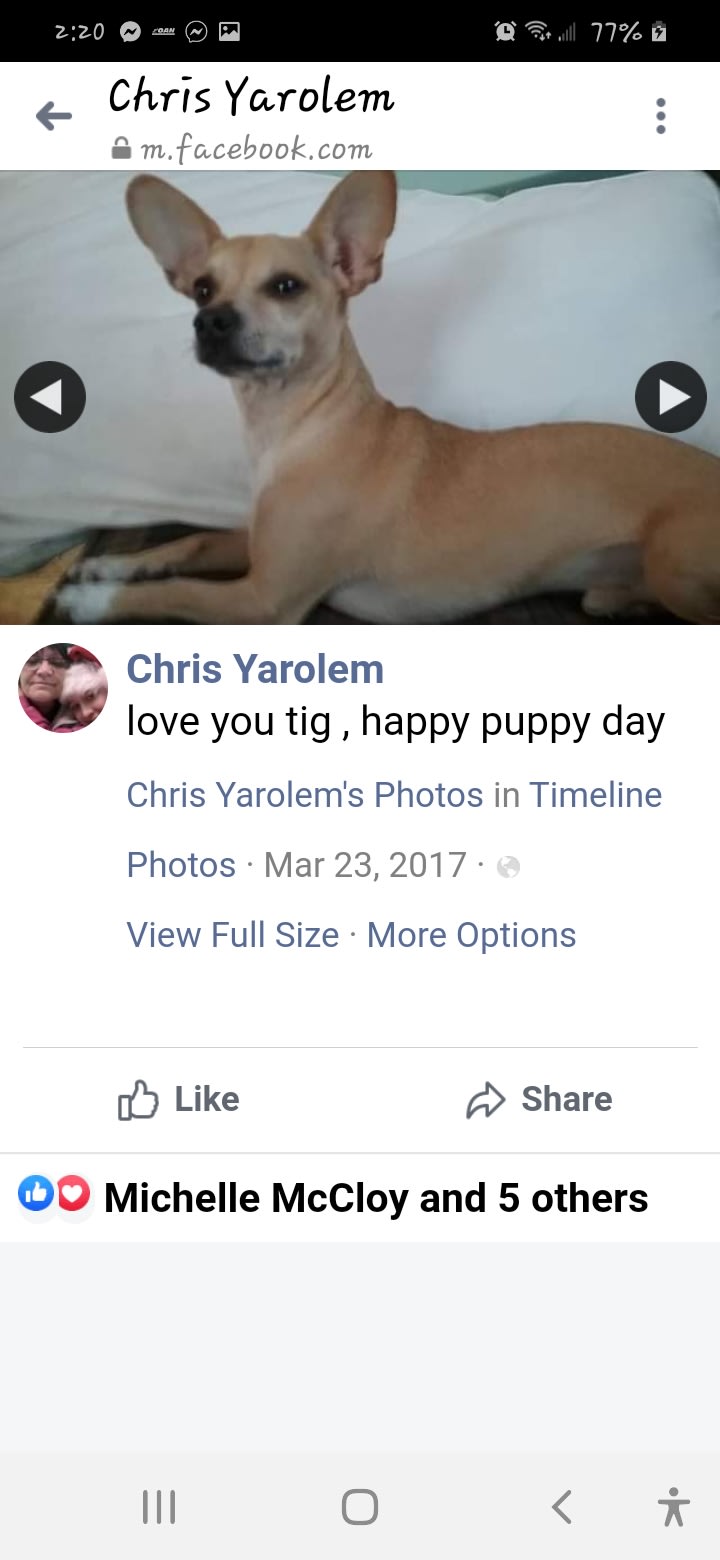Open the three-dot overflow menu
This screenshot has width=720, height=1560.
click(660, 116)
